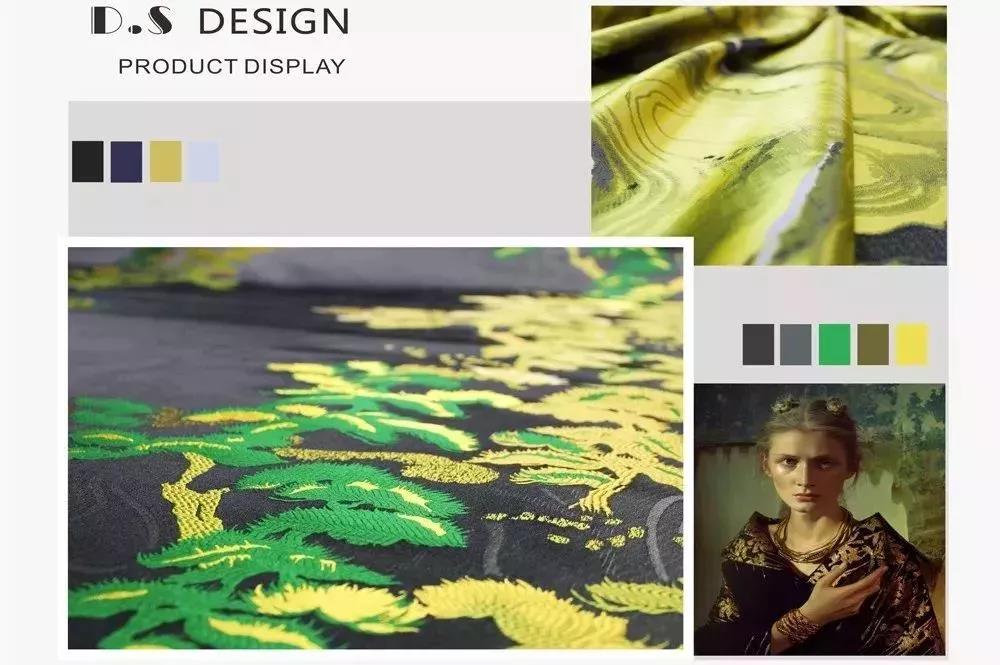This screenshot has width=1000, height=665.
Task: Click the dark charcoal swatch in right palette
Action: point(758,344)
